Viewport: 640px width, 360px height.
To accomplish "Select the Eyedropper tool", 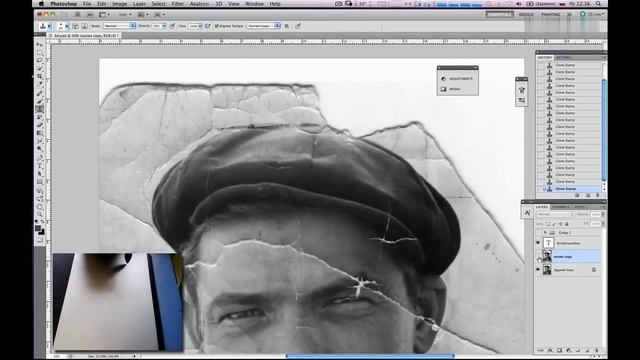I will pyautogui.click(x=40, y=84).
